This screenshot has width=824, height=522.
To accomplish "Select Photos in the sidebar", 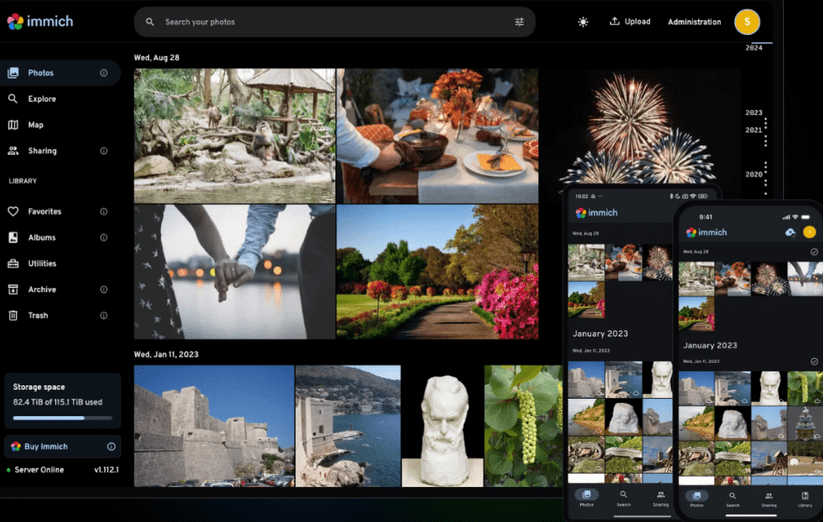I will 60,73.
